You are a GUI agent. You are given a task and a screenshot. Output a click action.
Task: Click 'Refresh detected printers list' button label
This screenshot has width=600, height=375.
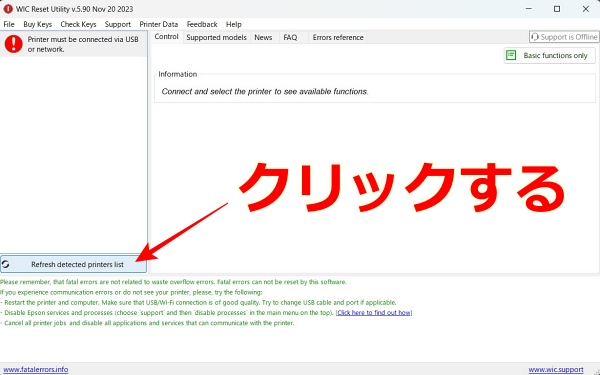(77, 264)
